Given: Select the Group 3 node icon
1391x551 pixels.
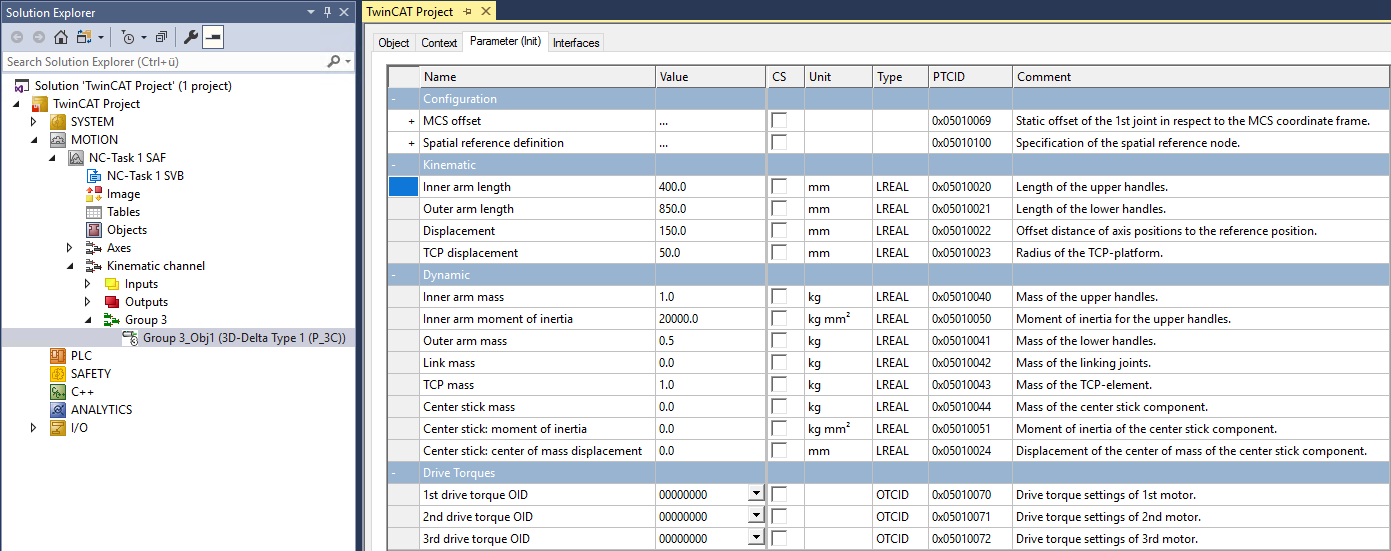Looking at the screenshot, I should (112, 320).
